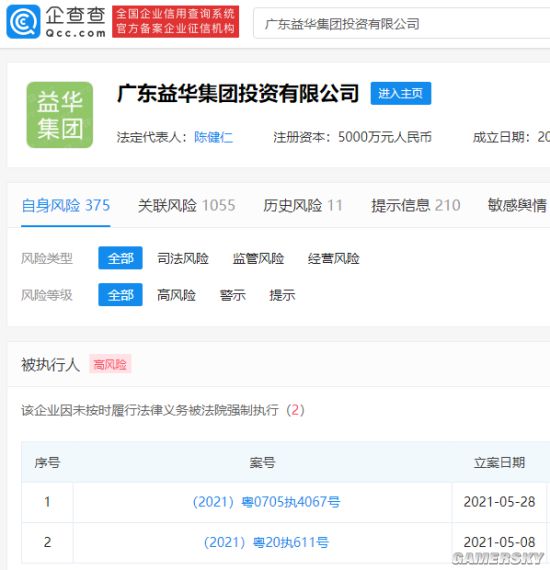Click the date 2021-05-08 cell

click(499, 542)
